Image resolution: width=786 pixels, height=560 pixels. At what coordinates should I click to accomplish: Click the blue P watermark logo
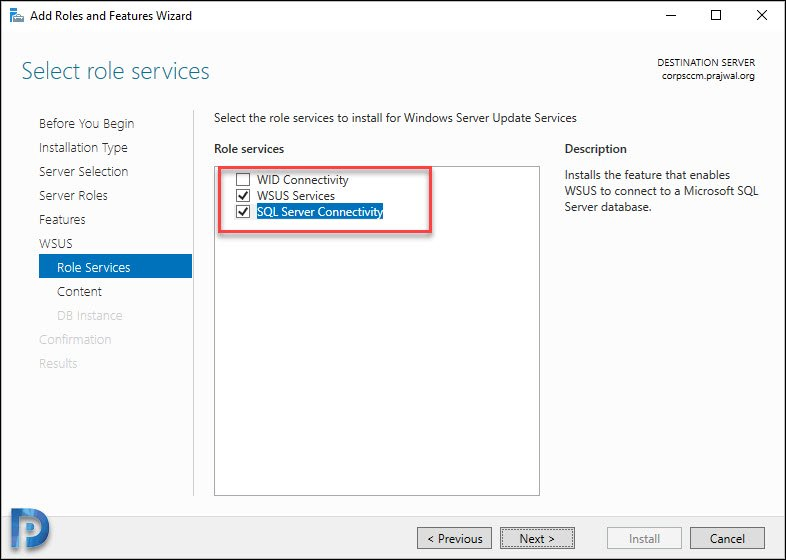30,528
